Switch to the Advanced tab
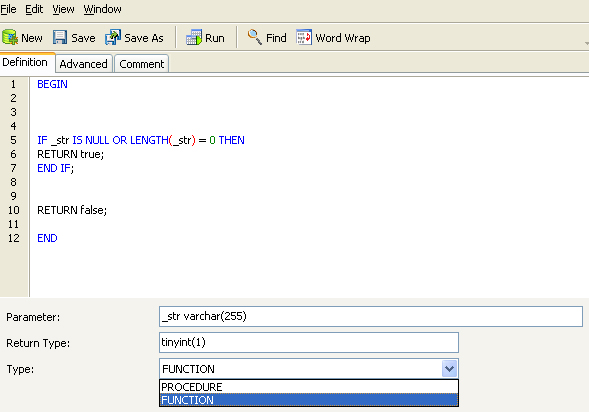 pyautogui.click(x=83, y=64)
